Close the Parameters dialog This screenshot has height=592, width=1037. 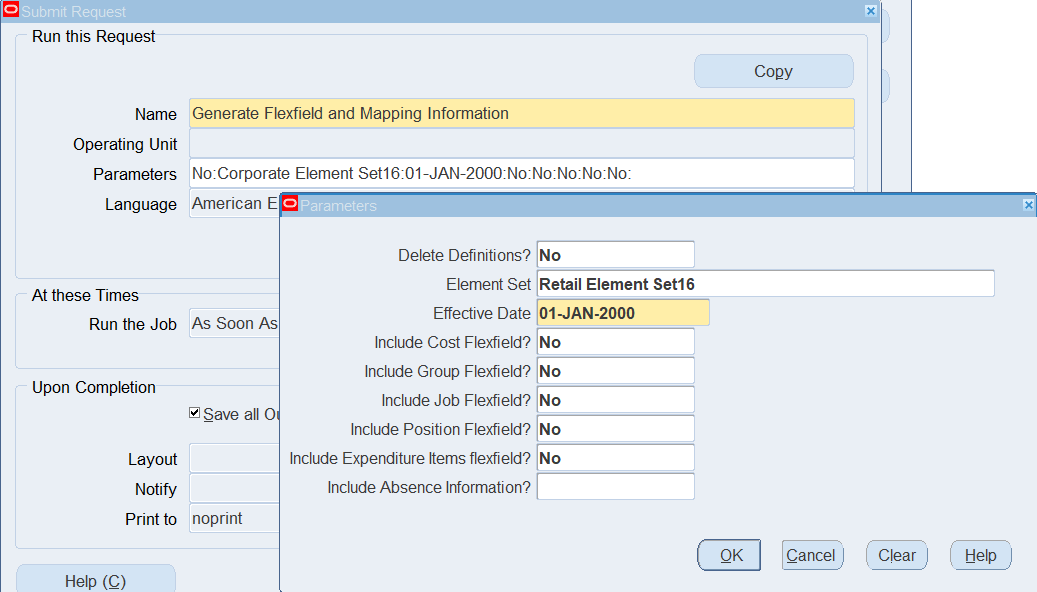pyautogui.click(x=1028, y=205)
